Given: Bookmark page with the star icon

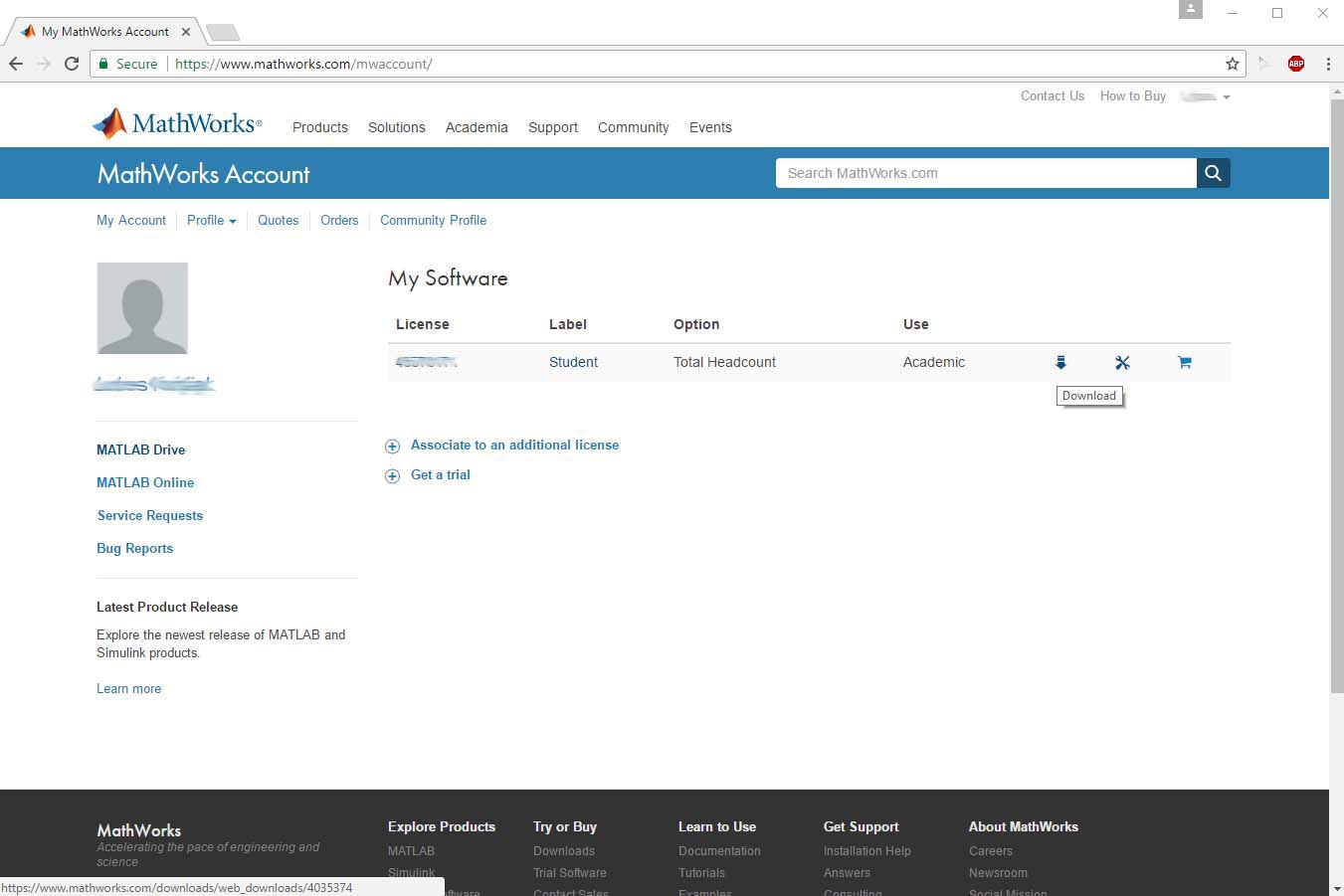Looking at the screenshot, I should click(x=1233, y=64).
